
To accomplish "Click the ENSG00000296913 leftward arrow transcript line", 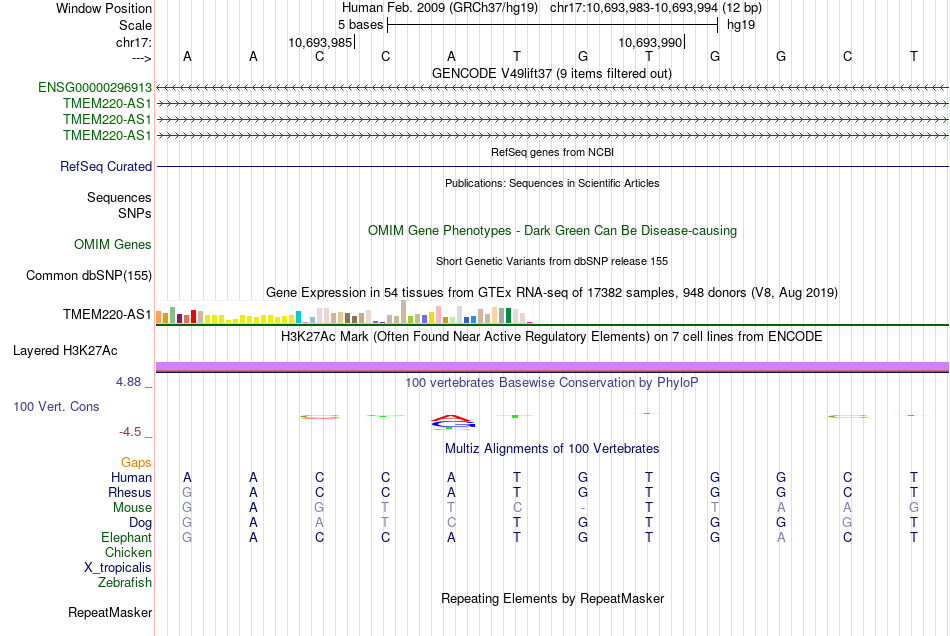I will [552, 88].
